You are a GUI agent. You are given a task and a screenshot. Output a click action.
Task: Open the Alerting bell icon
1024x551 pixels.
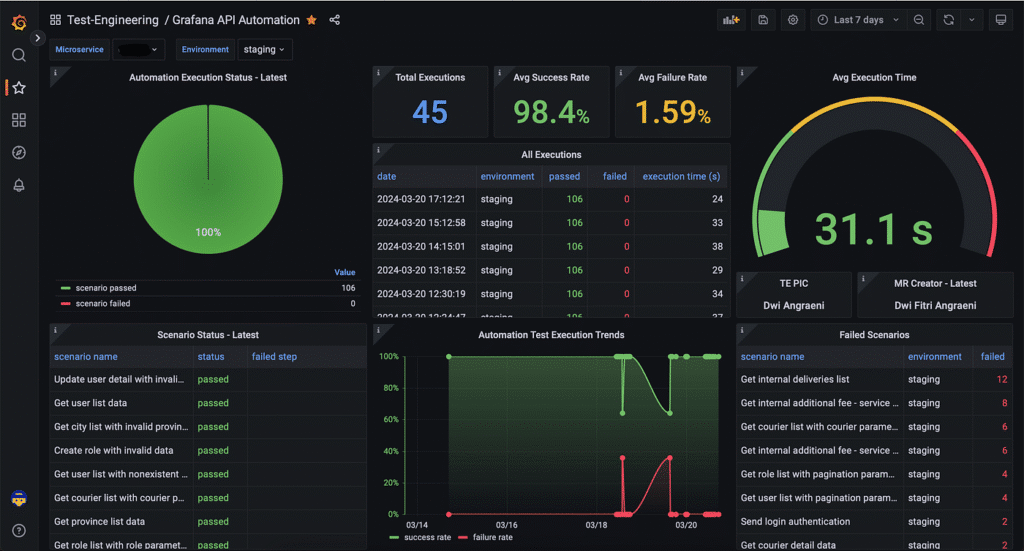19,185
